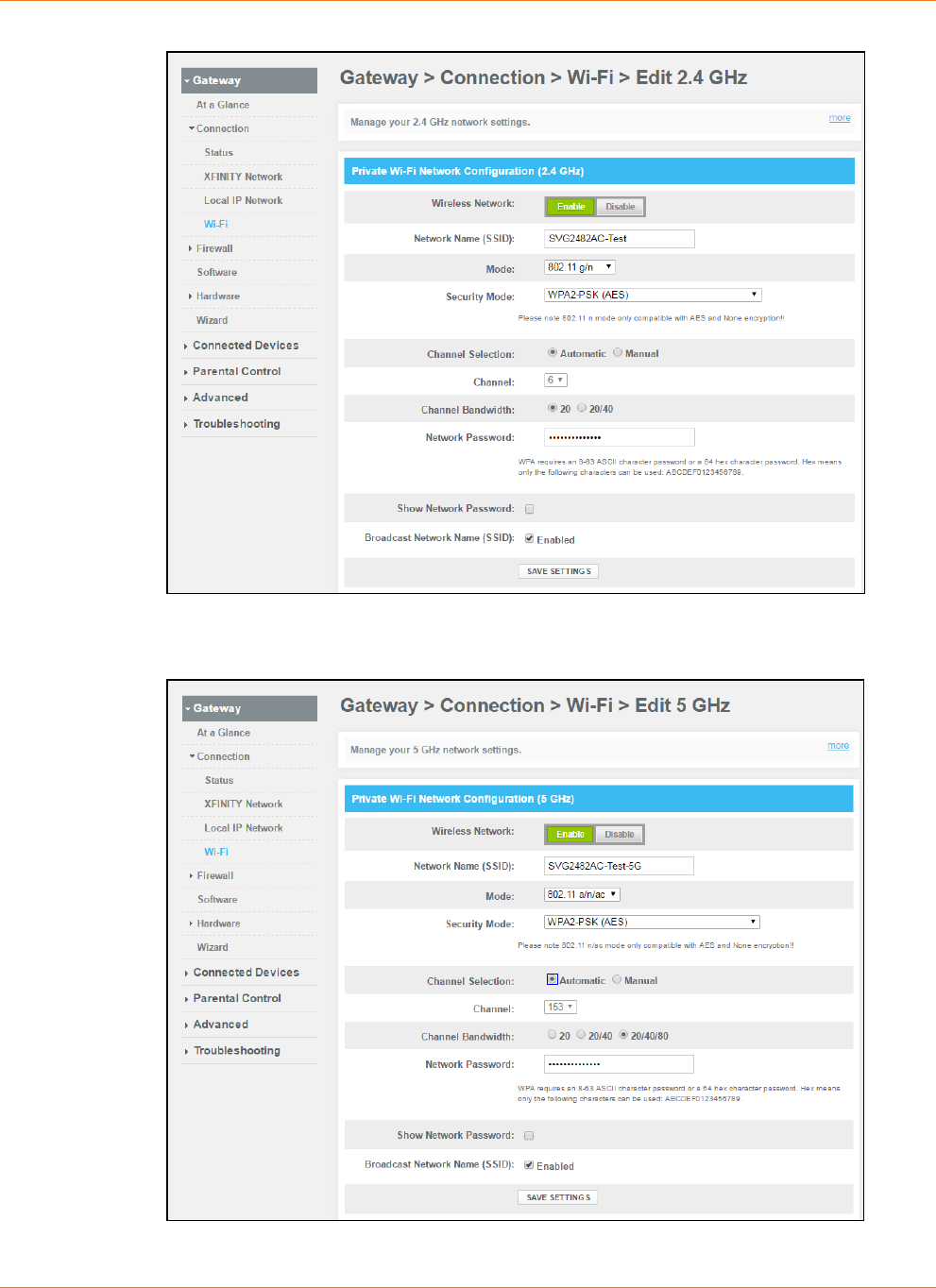Screen dimensions: 936x1288
Task: Open Wi-Fi in the bottom sidebar
Action: [216, 852]
